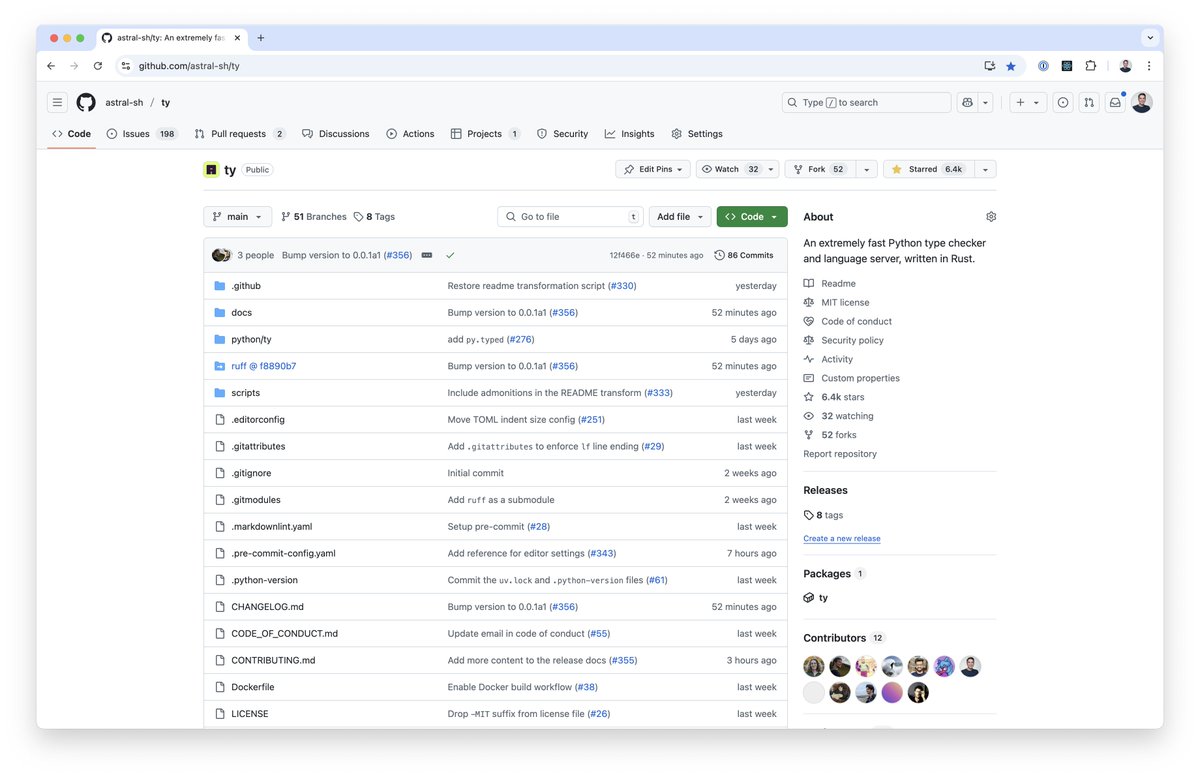Open the Projects tab
The height and width of the screenshot is (777, 1200).
click(485, 134)
